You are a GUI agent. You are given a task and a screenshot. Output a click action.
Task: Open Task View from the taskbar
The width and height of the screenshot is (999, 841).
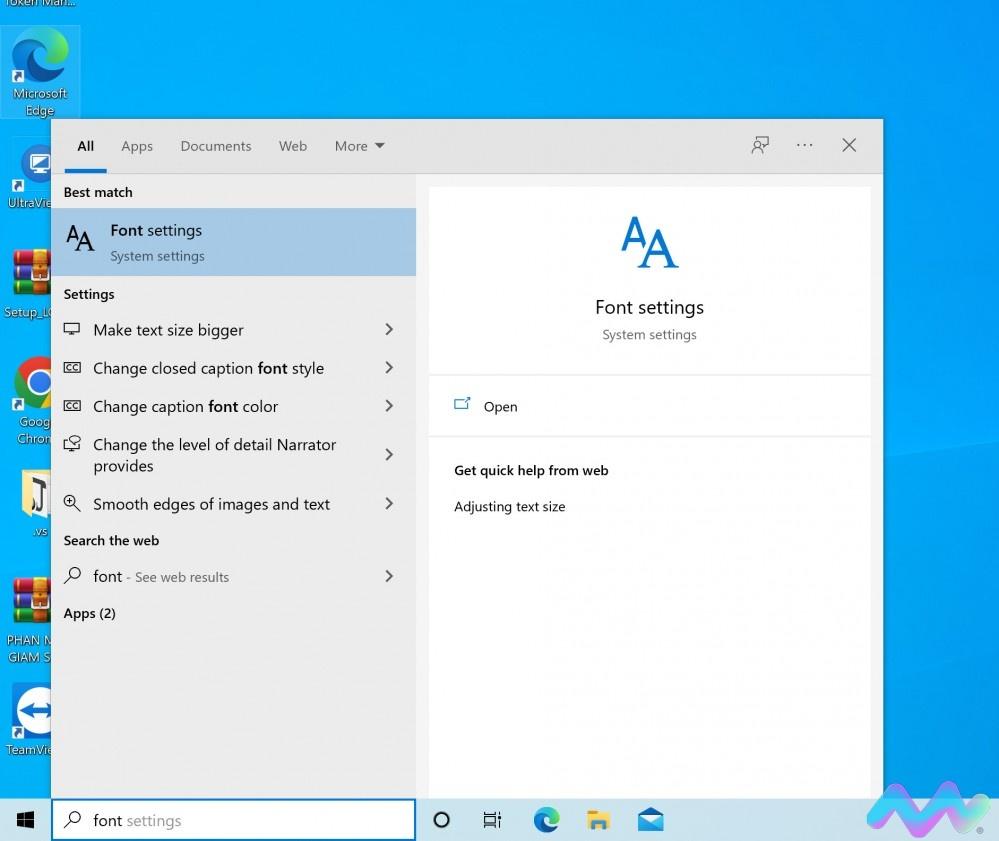pyautogui.click(x=492, y=820)
